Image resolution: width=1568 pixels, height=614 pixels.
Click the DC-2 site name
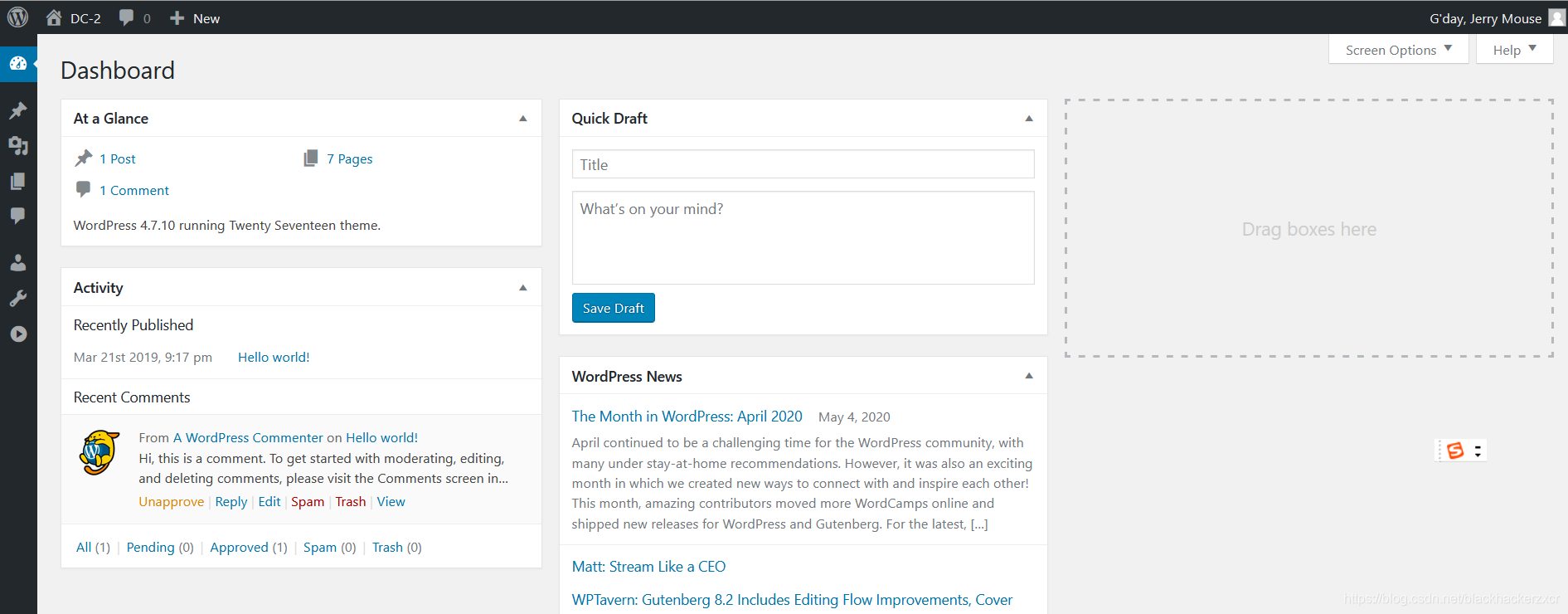[x=85, y=18]
